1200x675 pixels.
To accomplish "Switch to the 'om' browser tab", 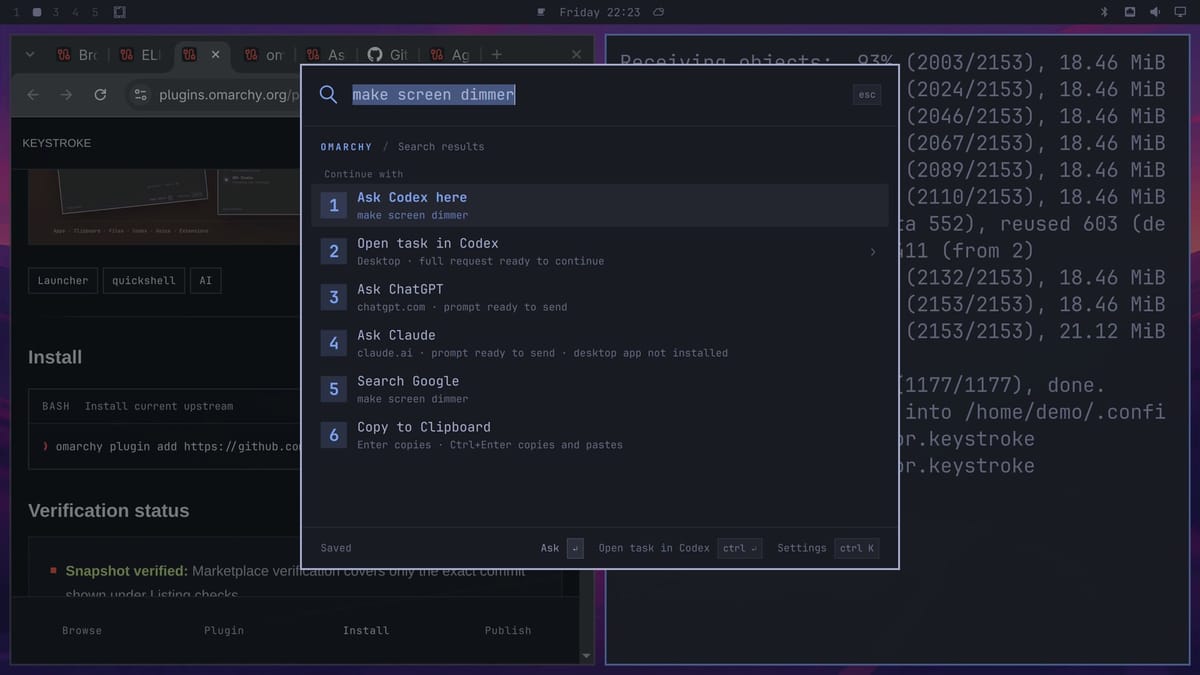I will [x=264, y=55].
